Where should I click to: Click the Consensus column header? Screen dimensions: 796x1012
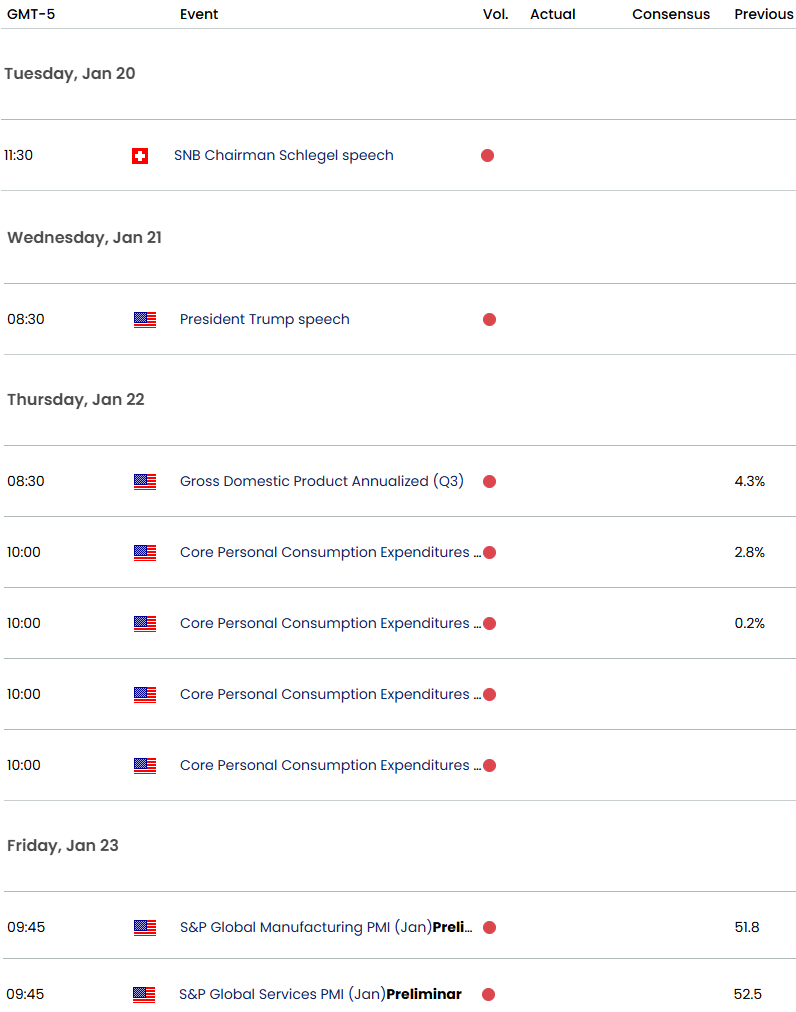click(x=670, y=14)
